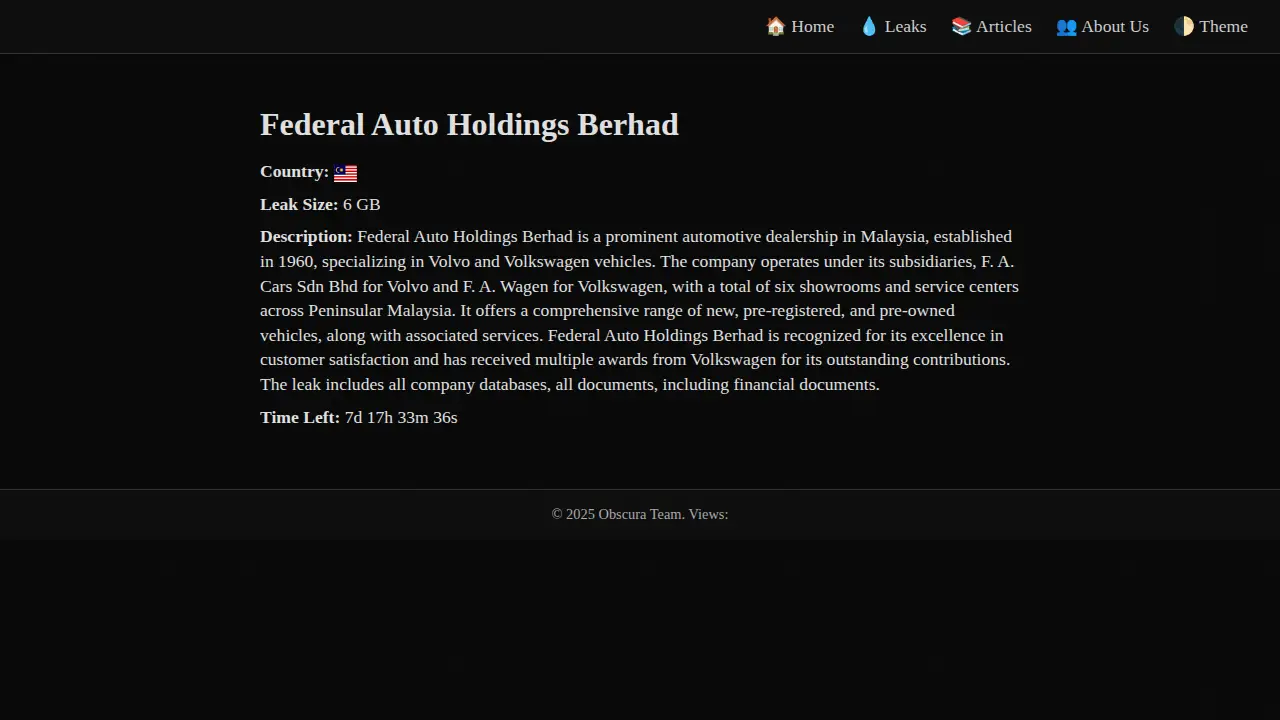Toggle the dark/light Theme text
The width and height of the screenshot is (1280, 720).
tap(1223, 27)
